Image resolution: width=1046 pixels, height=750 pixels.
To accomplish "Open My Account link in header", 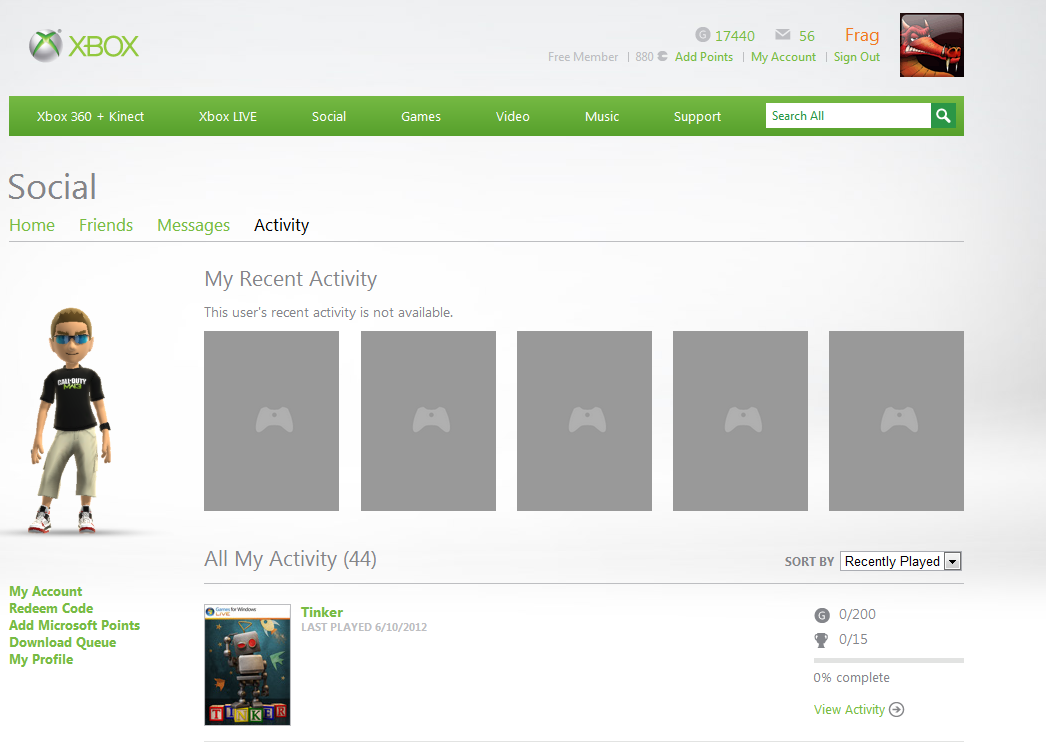I will coord(783,57).
